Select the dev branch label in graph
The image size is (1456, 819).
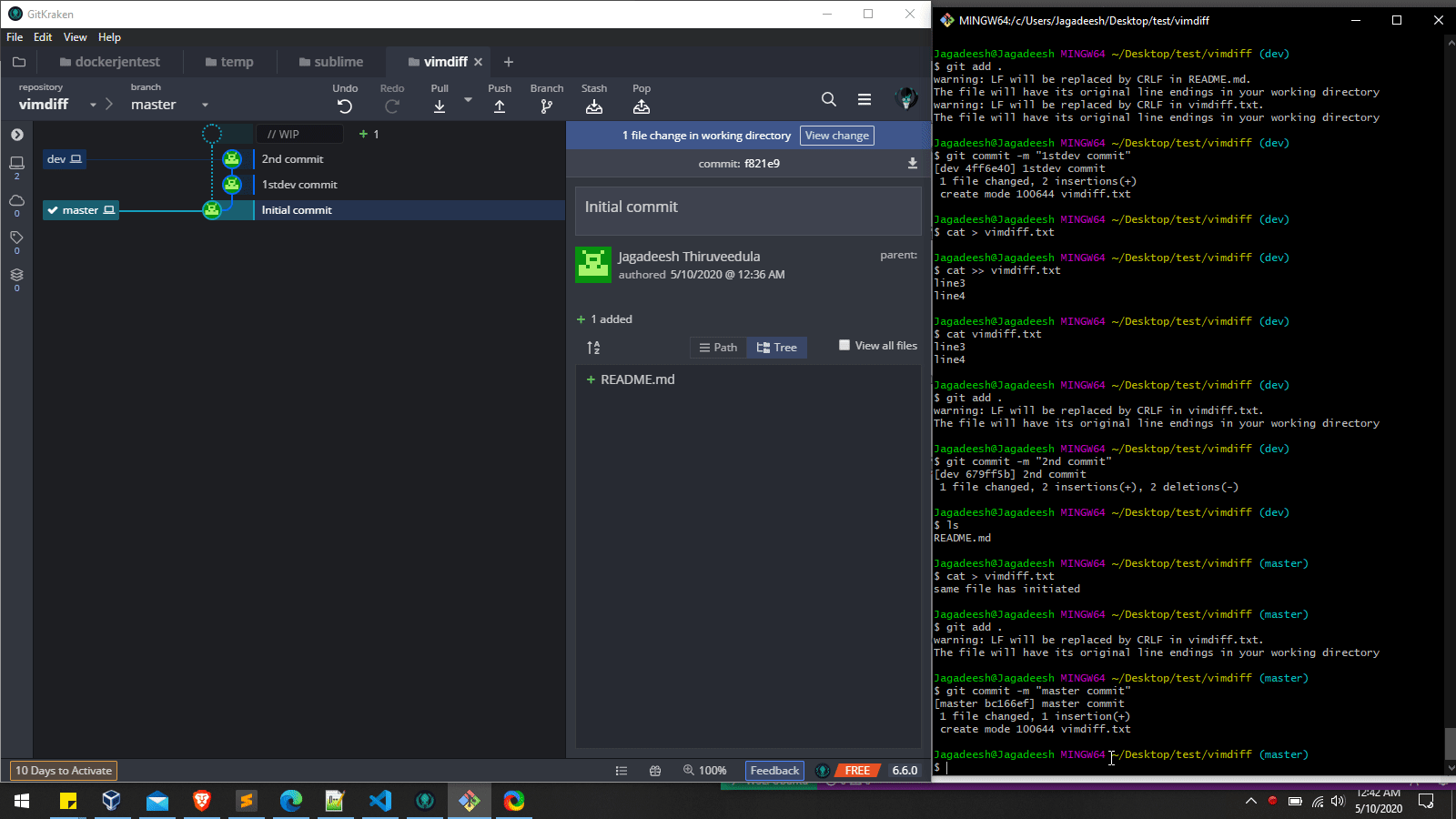63,158
